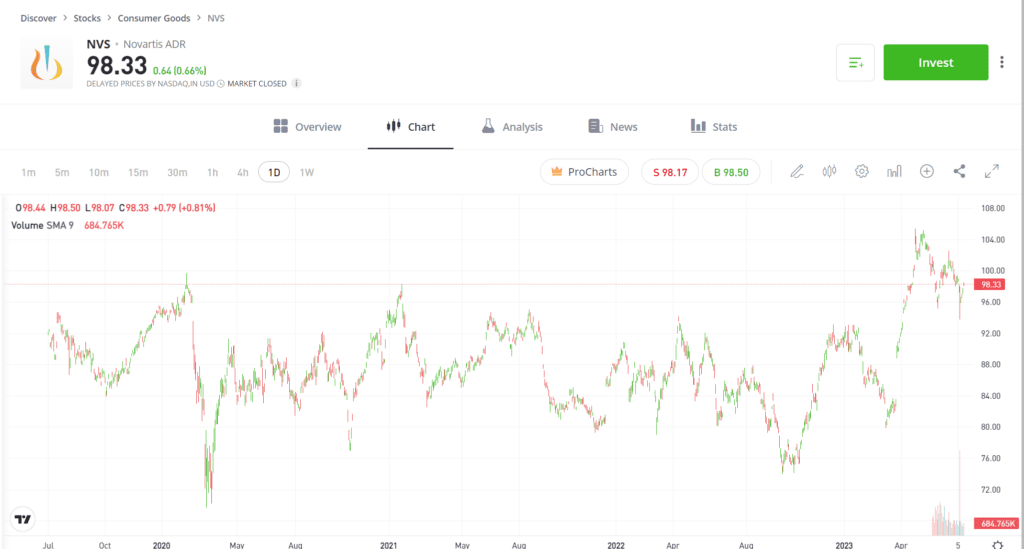Viewport: 1024px width, 549px height.
Task: Click the ProCharts crown button
Action: (x=584, y=172)
